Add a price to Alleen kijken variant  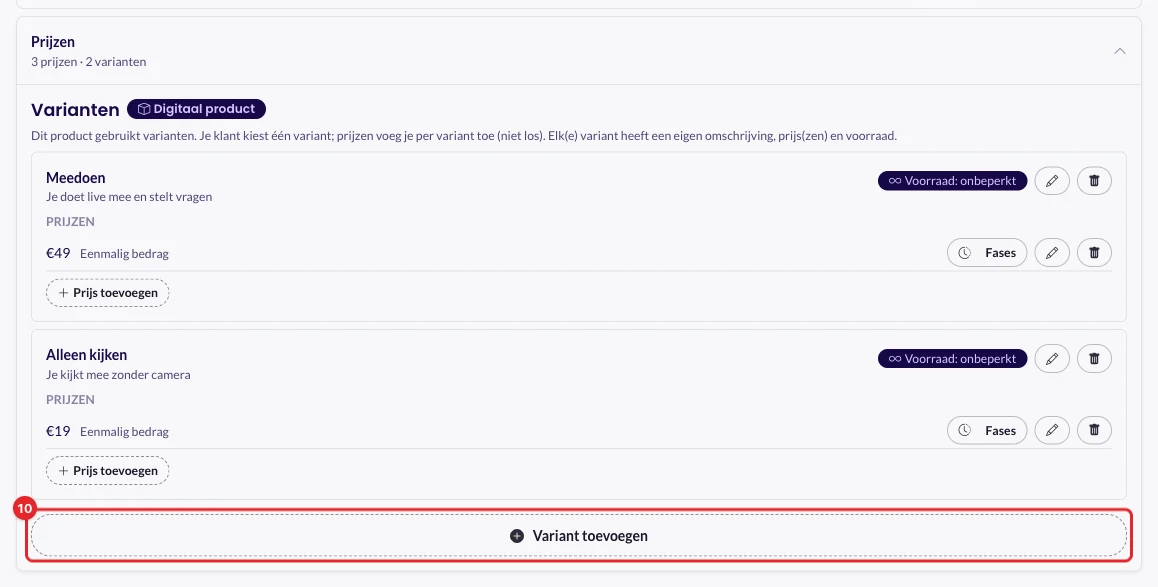point(108,470)
